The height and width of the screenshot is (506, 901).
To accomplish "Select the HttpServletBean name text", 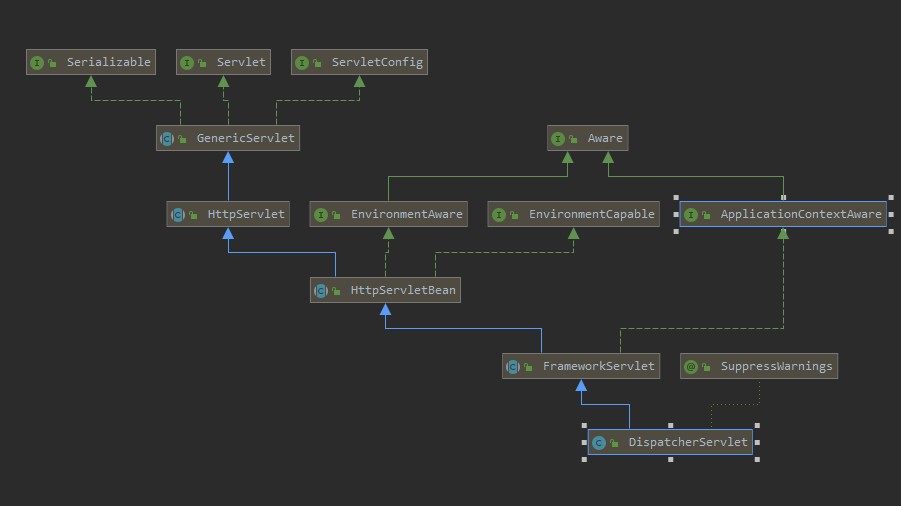I will click(402, 290).
